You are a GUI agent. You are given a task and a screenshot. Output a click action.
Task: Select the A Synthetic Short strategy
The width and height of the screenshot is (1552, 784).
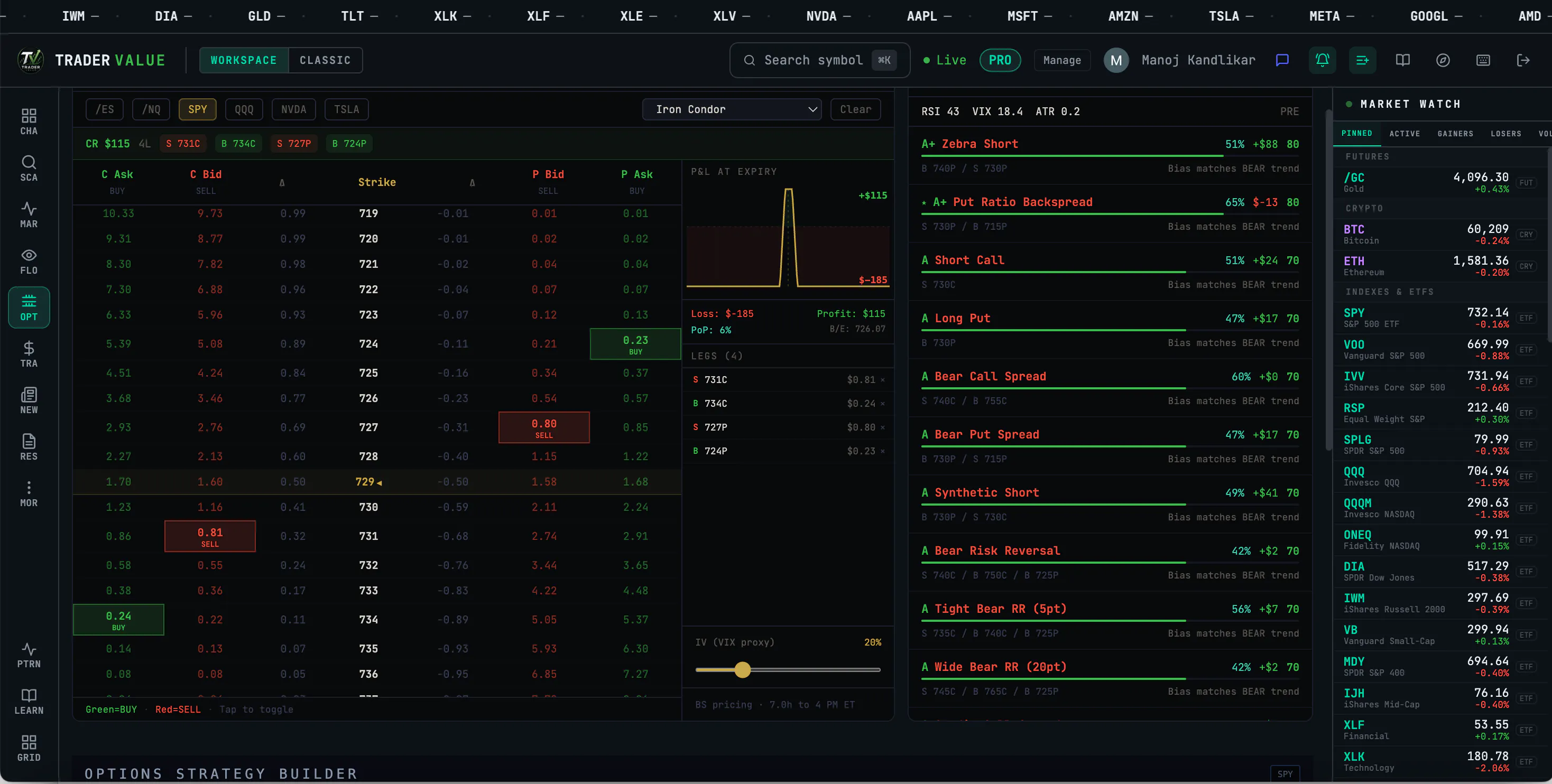1110,504
